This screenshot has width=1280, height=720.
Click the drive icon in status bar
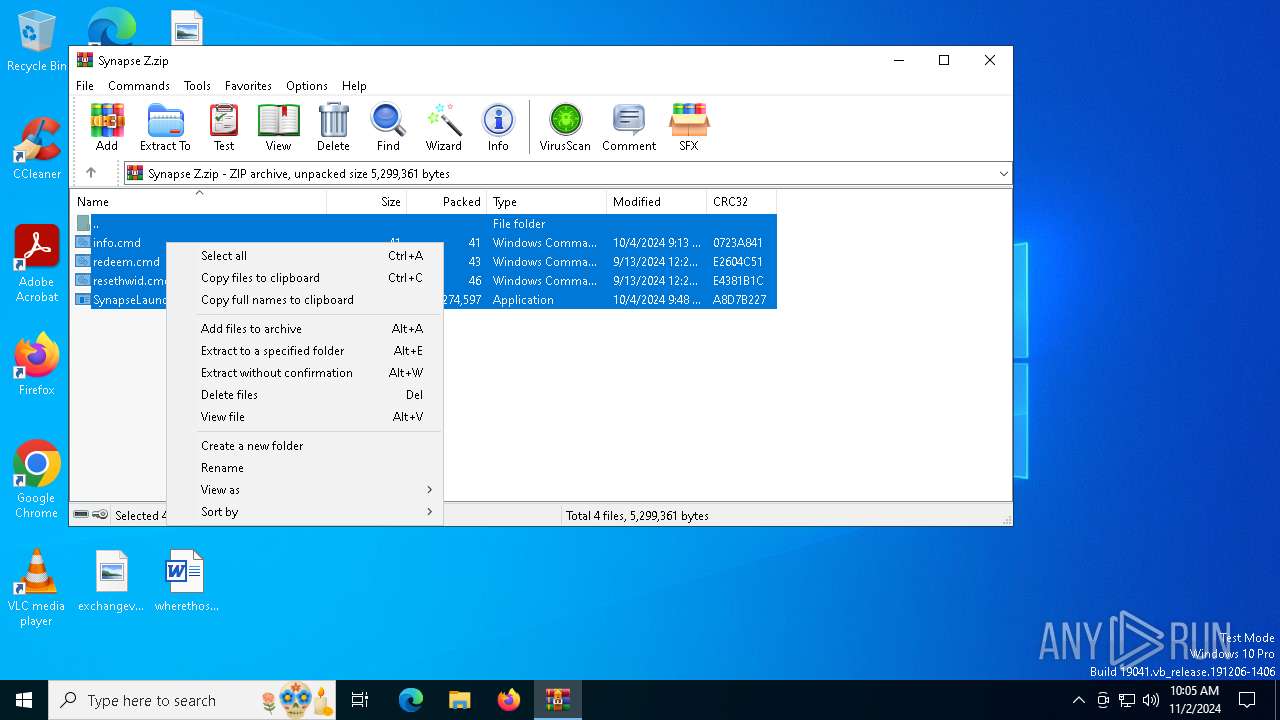pos(81,515)
